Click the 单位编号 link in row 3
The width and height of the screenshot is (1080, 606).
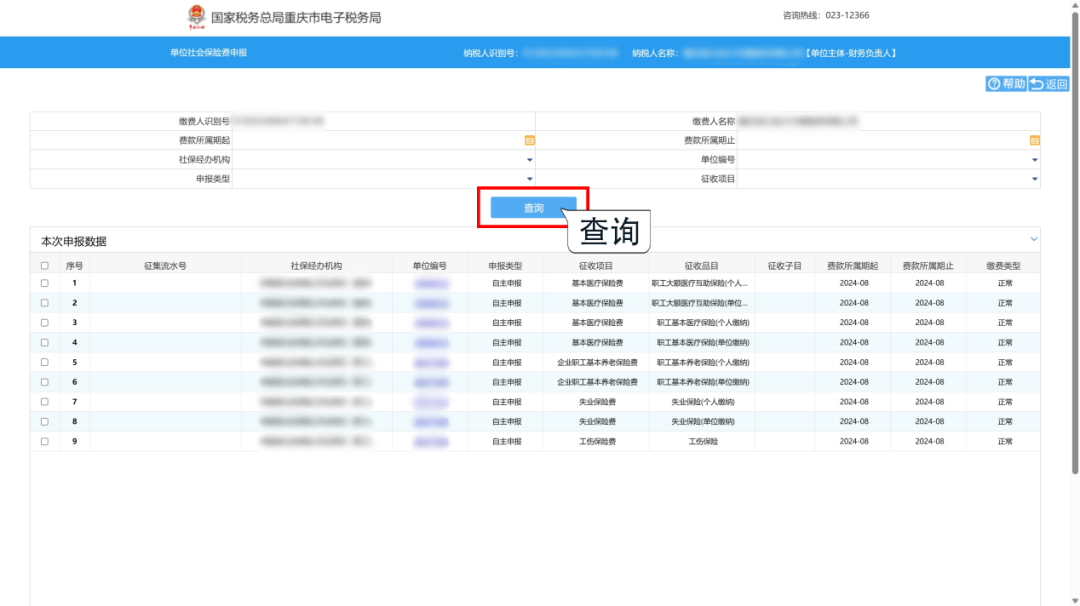click(x=430, y=323)
